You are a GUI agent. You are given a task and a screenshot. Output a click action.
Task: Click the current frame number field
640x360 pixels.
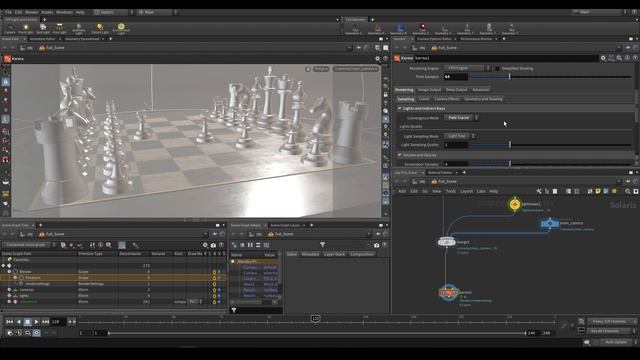pyautogui.click(x=57, y=322)
